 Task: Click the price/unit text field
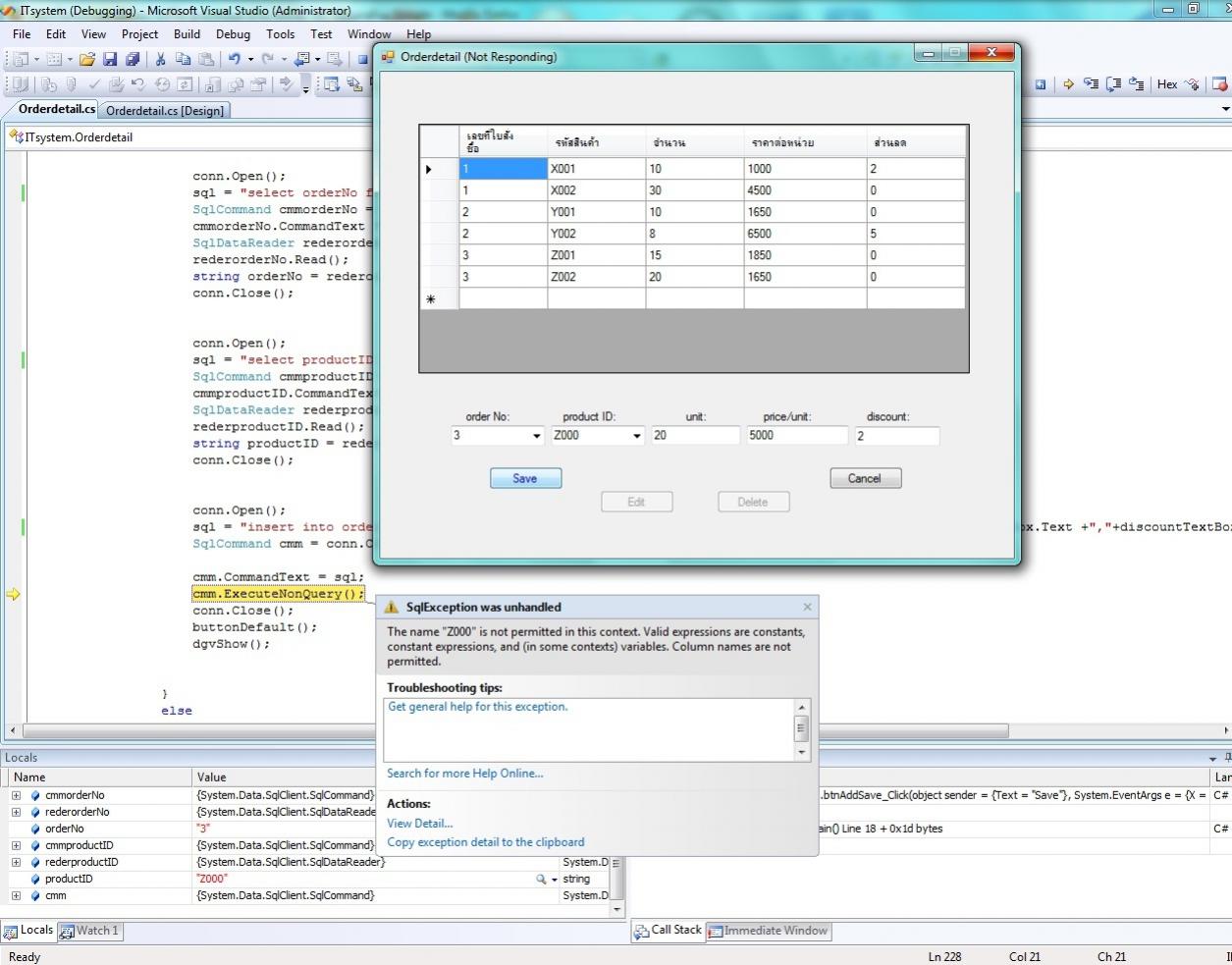pyautogui.click(x=796, y=436)
